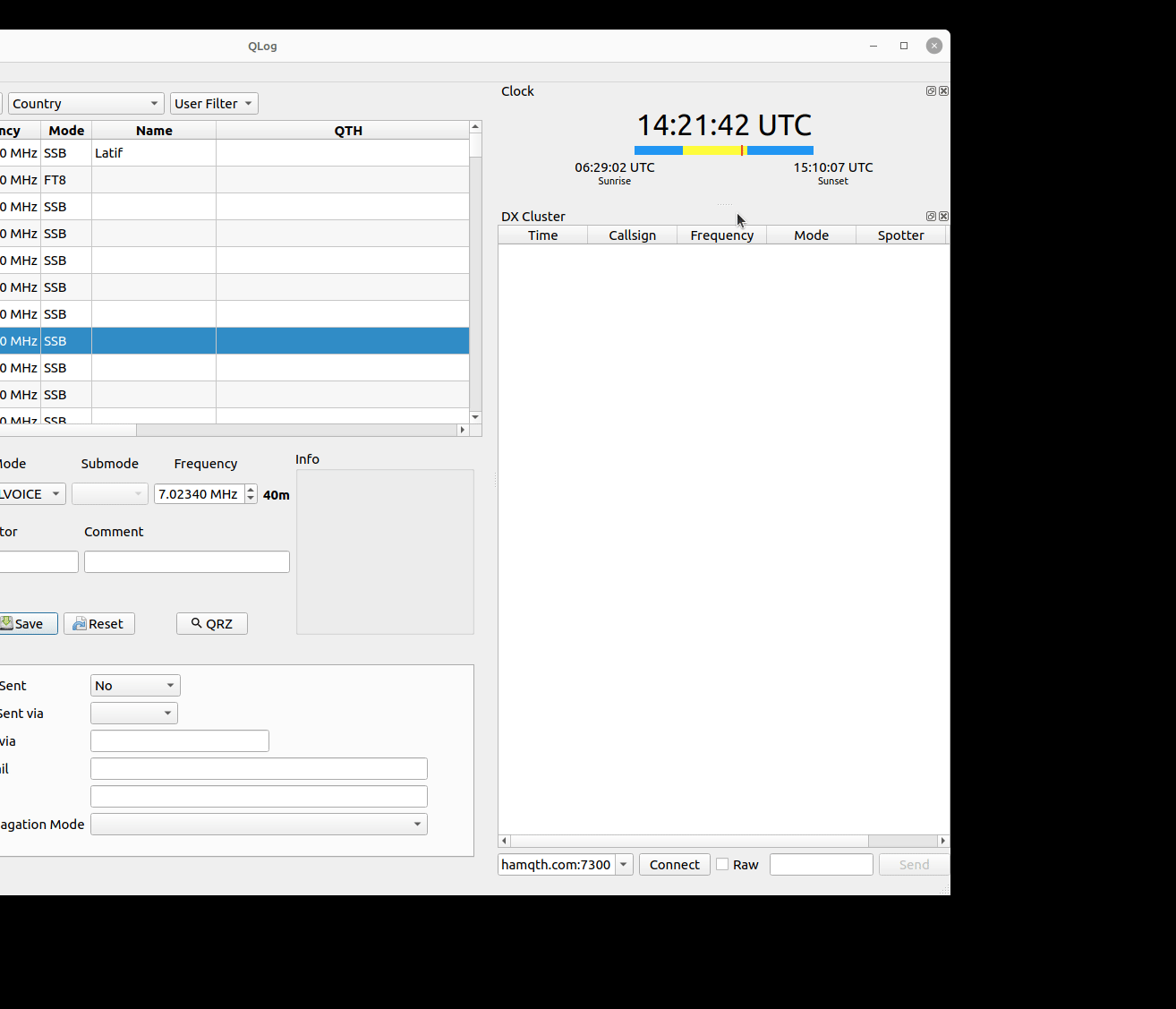The image size is (1176, 1009).
Task: Increase the frequency with up arrow
Action: tap(251, 489)
